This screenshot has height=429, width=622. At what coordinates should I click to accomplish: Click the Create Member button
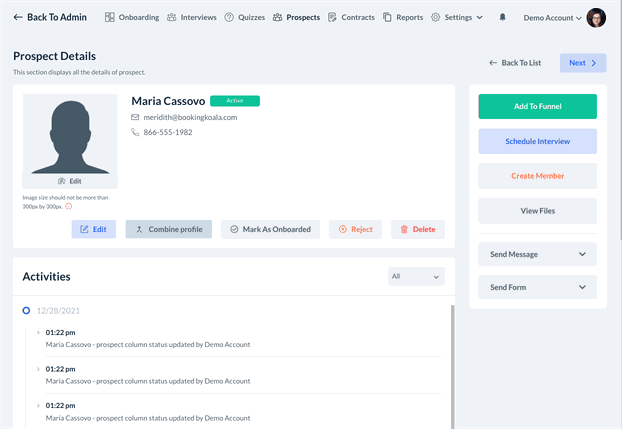pos(538,176)
